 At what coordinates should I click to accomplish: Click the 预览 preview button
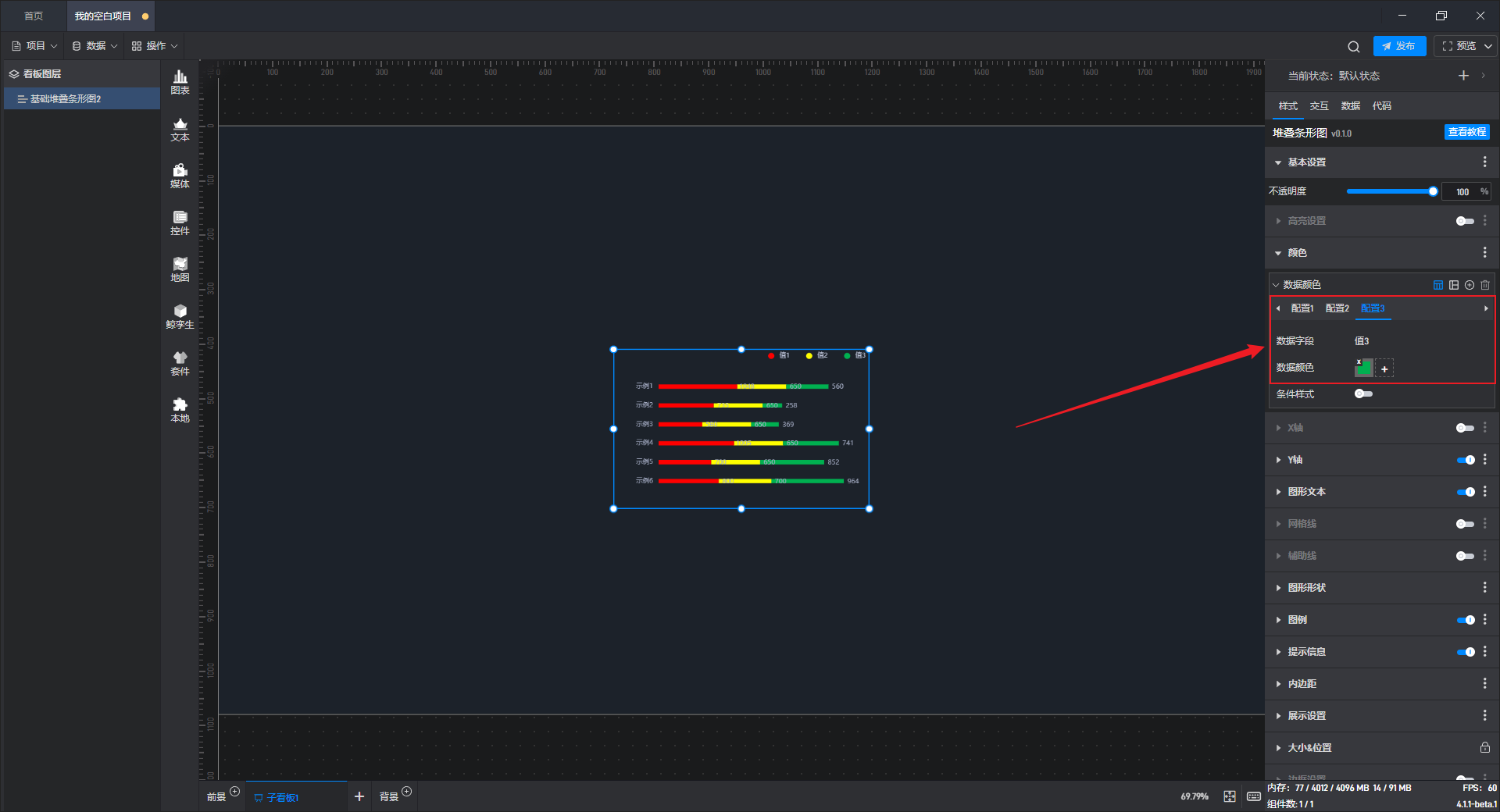click(x=1459, y=46)
